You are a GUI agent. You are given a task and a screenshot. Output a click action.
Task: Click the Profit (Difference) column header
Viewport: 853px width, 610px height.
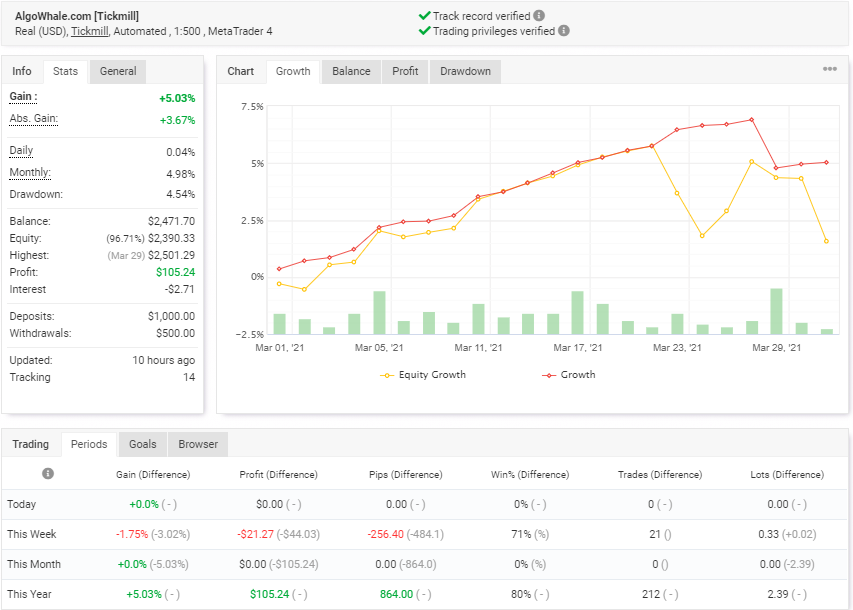279,475
